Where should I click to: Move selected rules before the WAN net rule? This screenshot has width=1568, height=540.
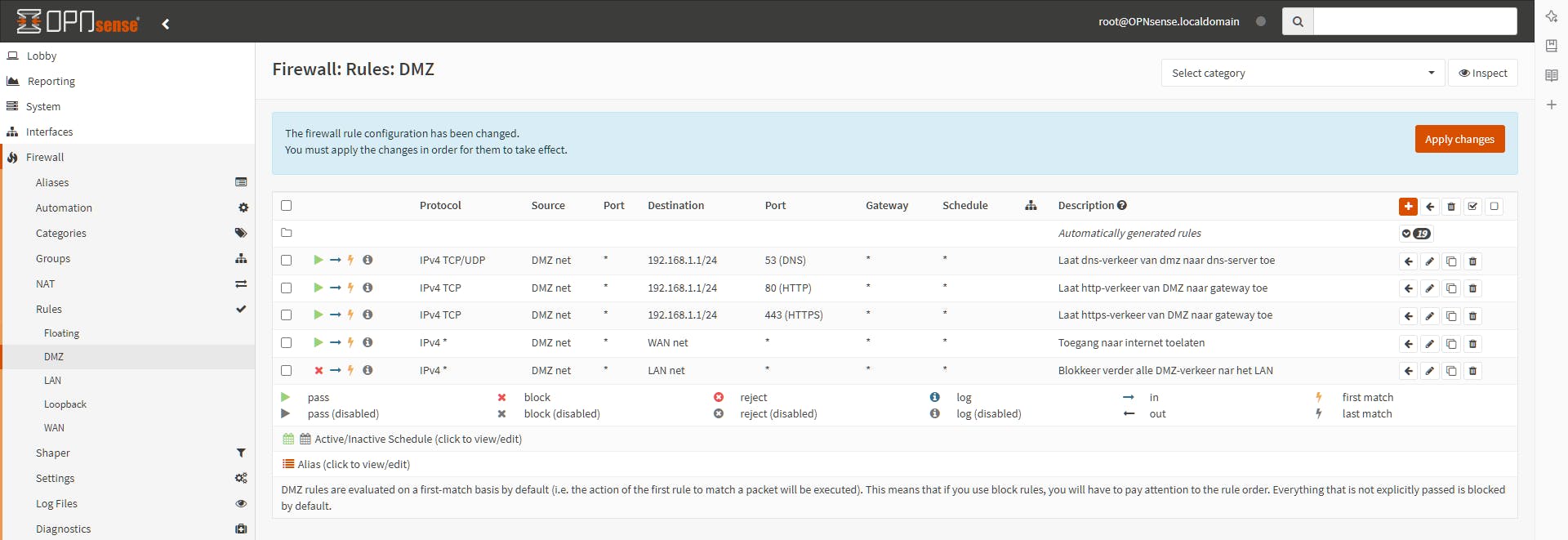point(1409,344)
